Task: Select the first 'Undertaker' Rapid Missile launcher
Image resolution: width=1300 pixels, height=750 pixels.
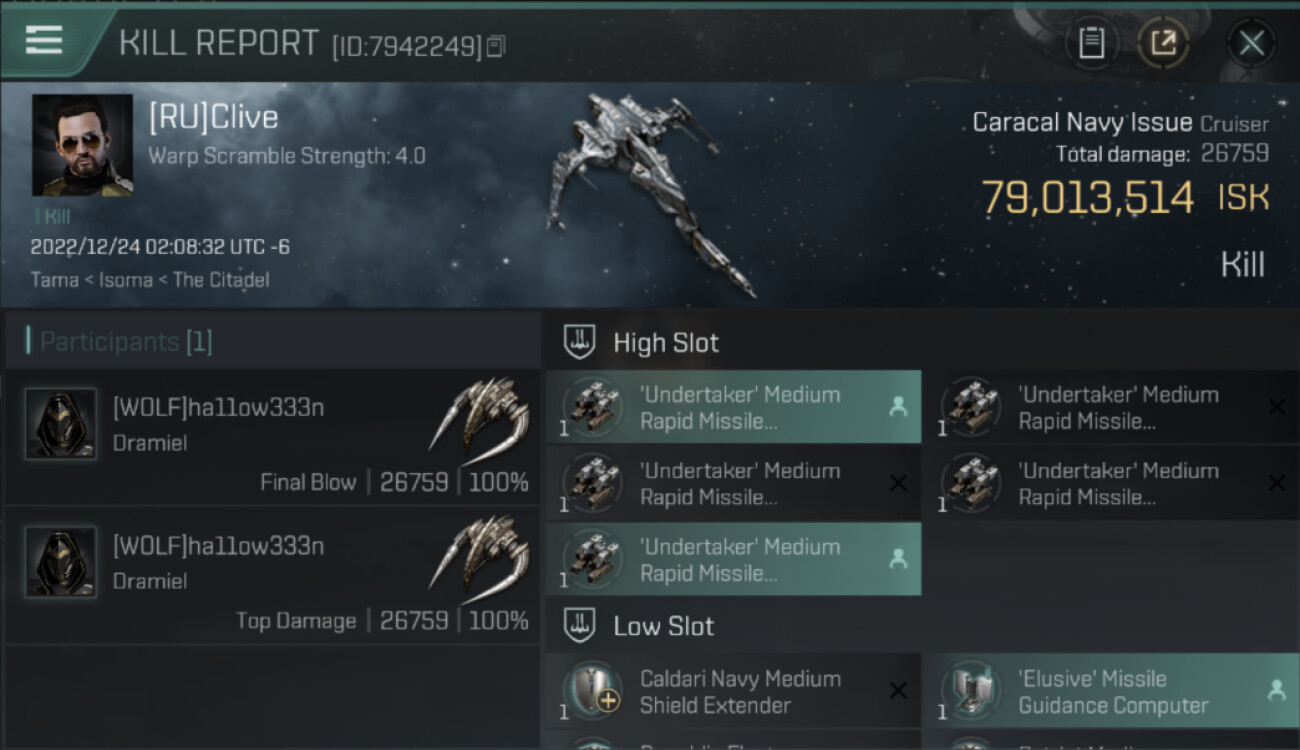Action: coord(733,407)
